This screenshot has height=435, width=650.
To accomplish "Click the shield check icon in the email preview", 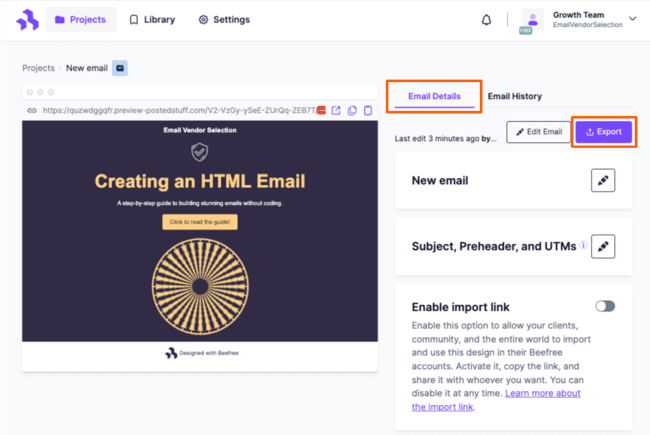I will click(x=199, y=152).
